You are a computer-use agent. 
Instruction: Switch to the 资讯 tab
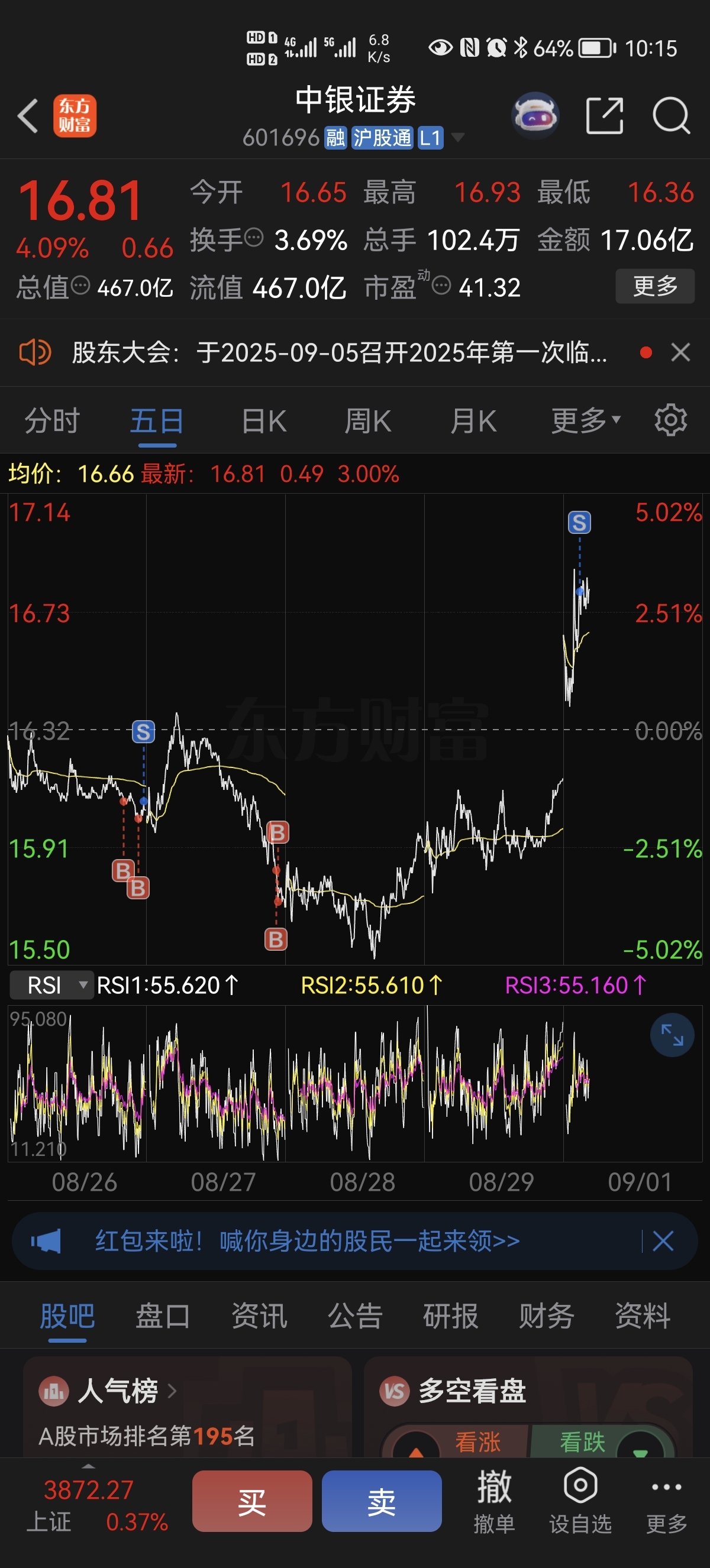click(x=259, y=1316)
